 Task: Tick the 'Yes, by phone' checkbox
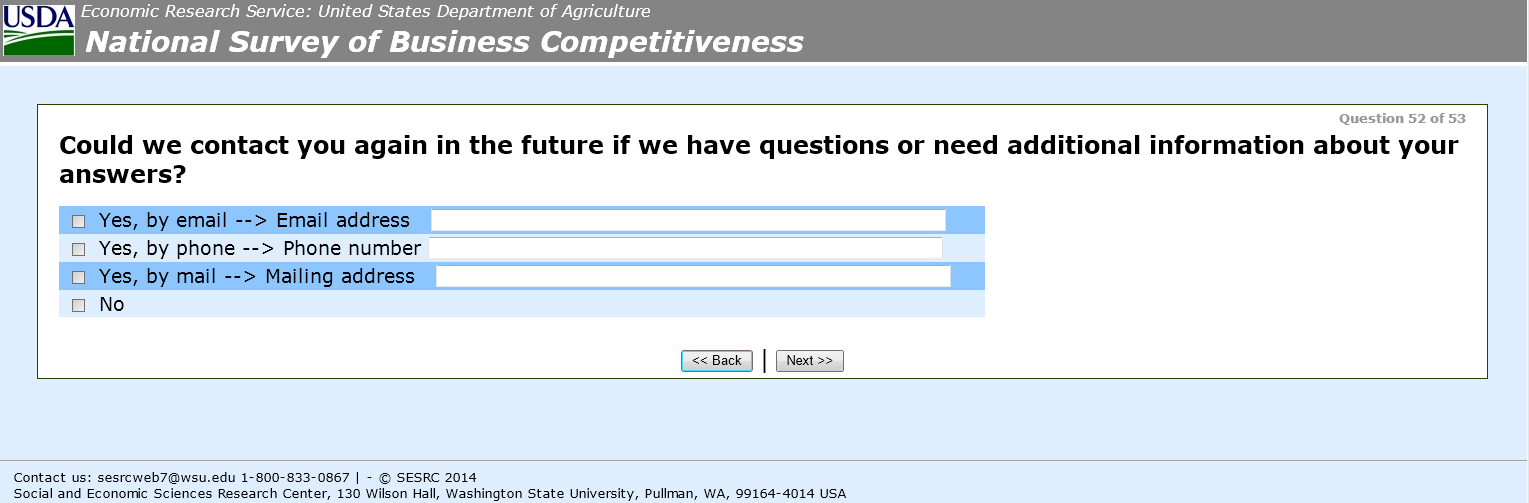point(79,249)
